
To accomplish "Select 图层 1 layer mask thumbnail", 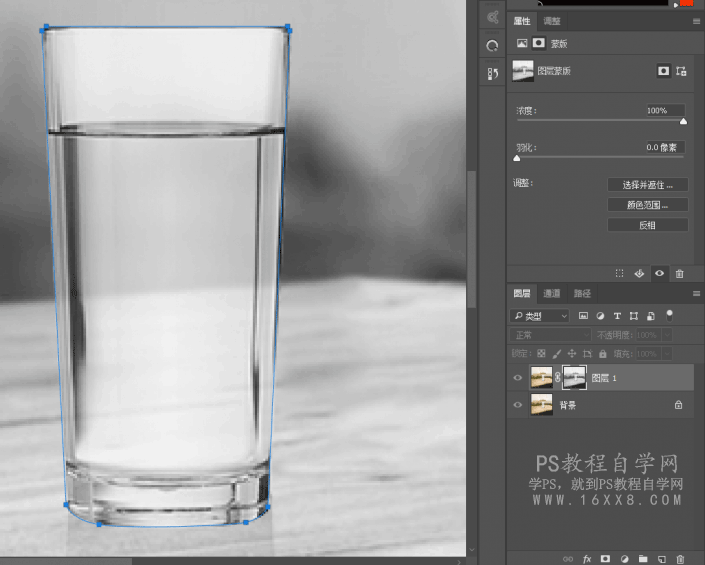I will click(575, 378).
